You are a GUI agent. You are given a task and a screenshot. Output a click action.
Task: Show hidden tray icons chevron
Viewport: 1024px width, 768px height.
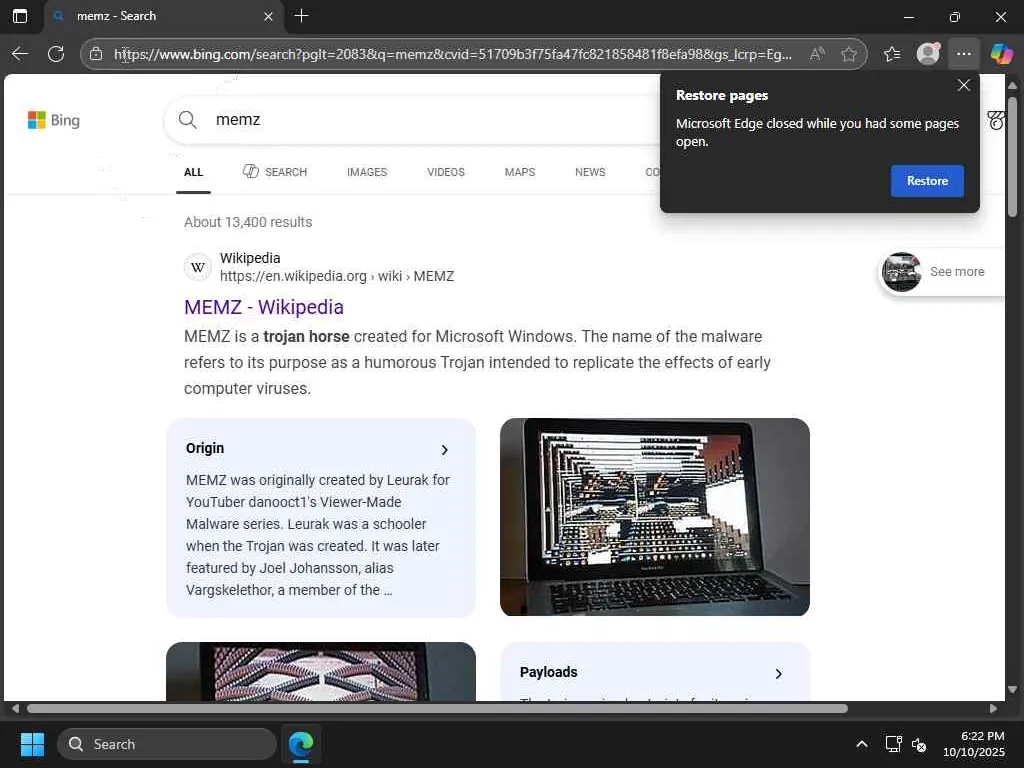point(861,744)
